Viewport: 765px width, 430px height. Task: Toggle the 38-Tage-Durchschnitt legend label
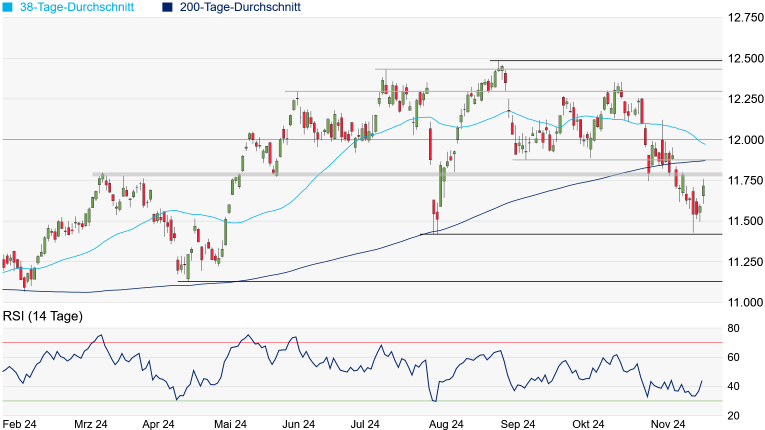pos(77,7)
